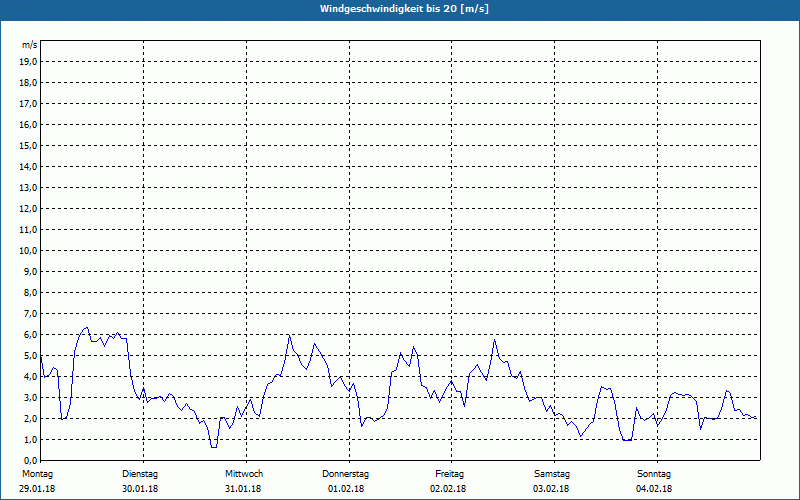Screen dimensions: 800x500
Task: Click the 12,0 y-axis value
Action: [28, 209]
